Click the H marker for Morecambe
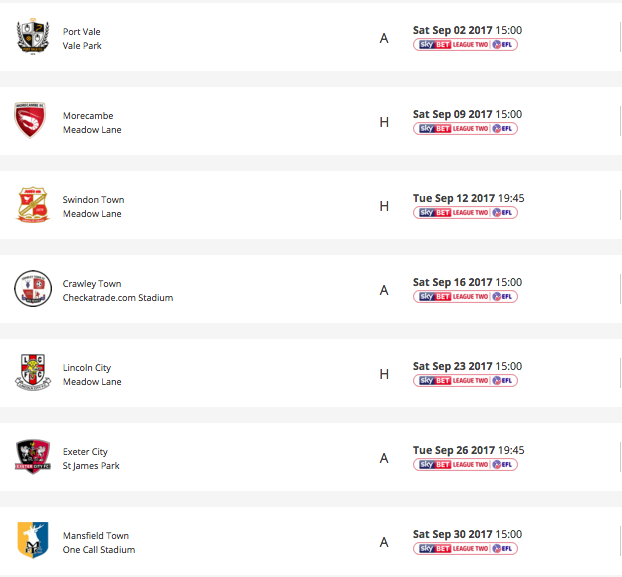Image resolution: width=622 pixels, height=577 pixels. click(384, 122)
